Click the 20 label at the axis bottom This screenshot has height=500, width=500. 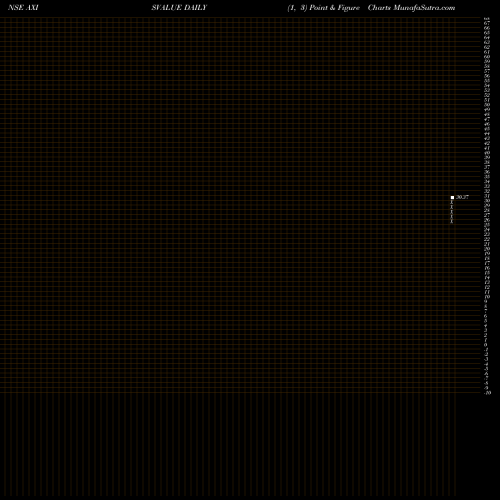[488, 393]
